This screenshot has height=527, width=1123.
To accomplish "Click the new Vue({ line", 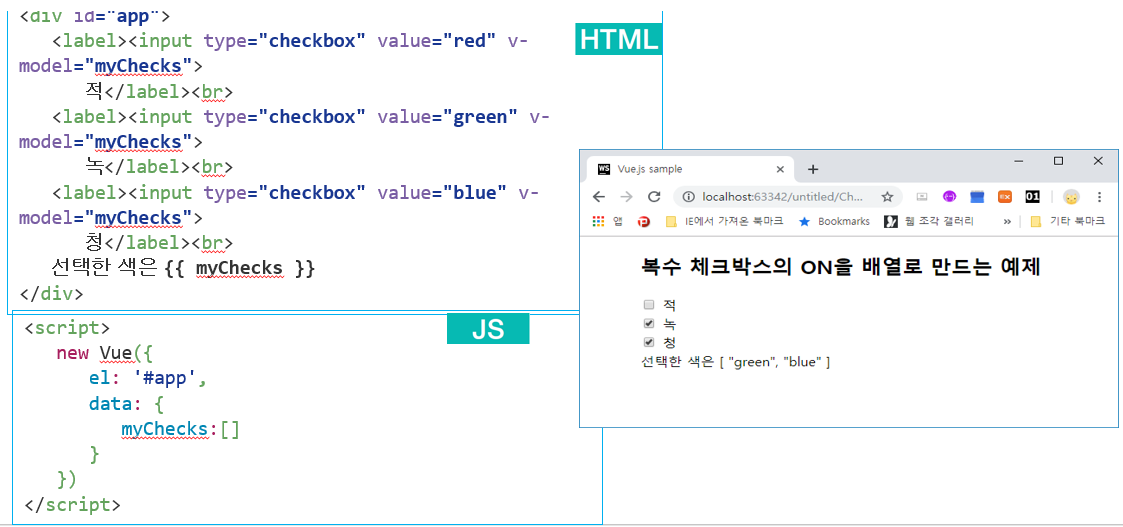I will [x=105, y=353].
